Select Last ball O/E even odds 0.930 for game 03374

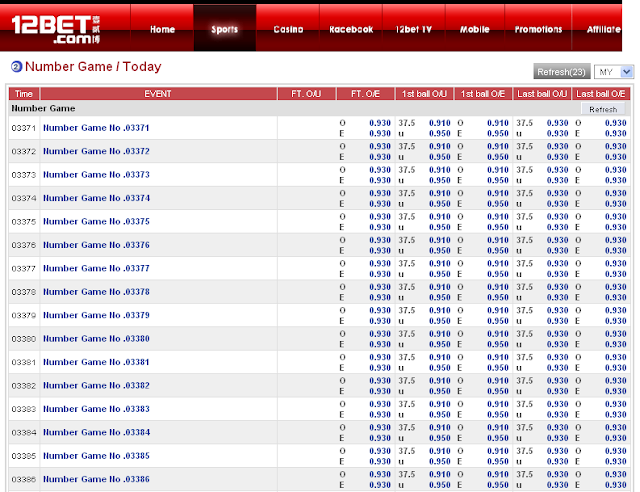coord(616,204)
